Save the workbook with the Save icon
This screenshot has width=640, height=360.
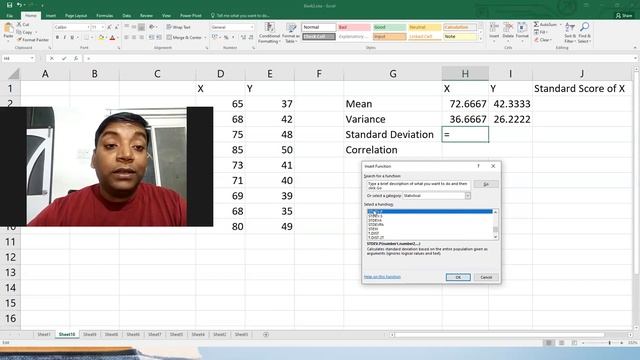click(x=9, y=5)
